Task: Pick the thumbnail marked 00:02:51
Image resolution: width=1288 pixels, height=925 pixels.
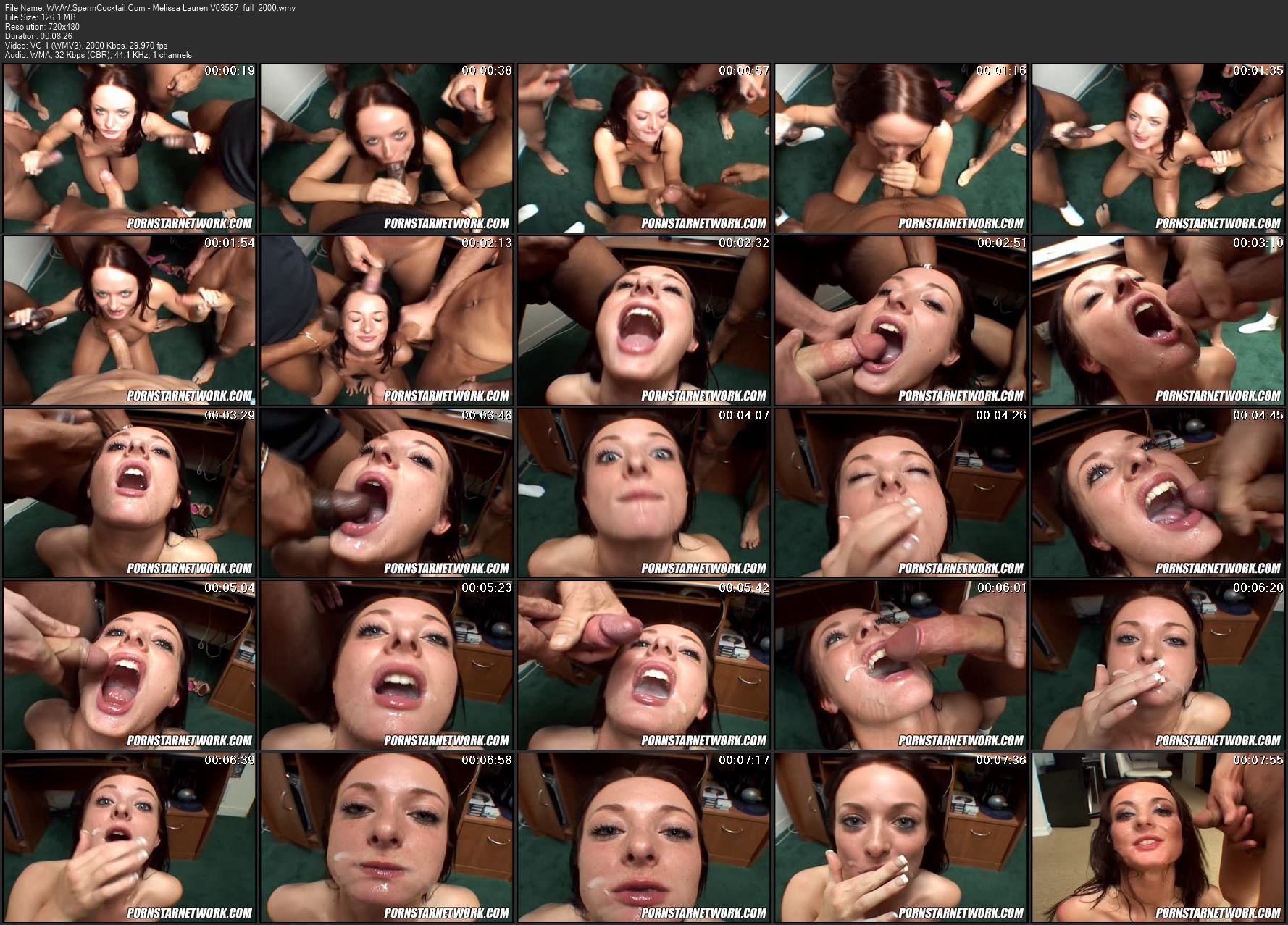Action: click(901, 320)
